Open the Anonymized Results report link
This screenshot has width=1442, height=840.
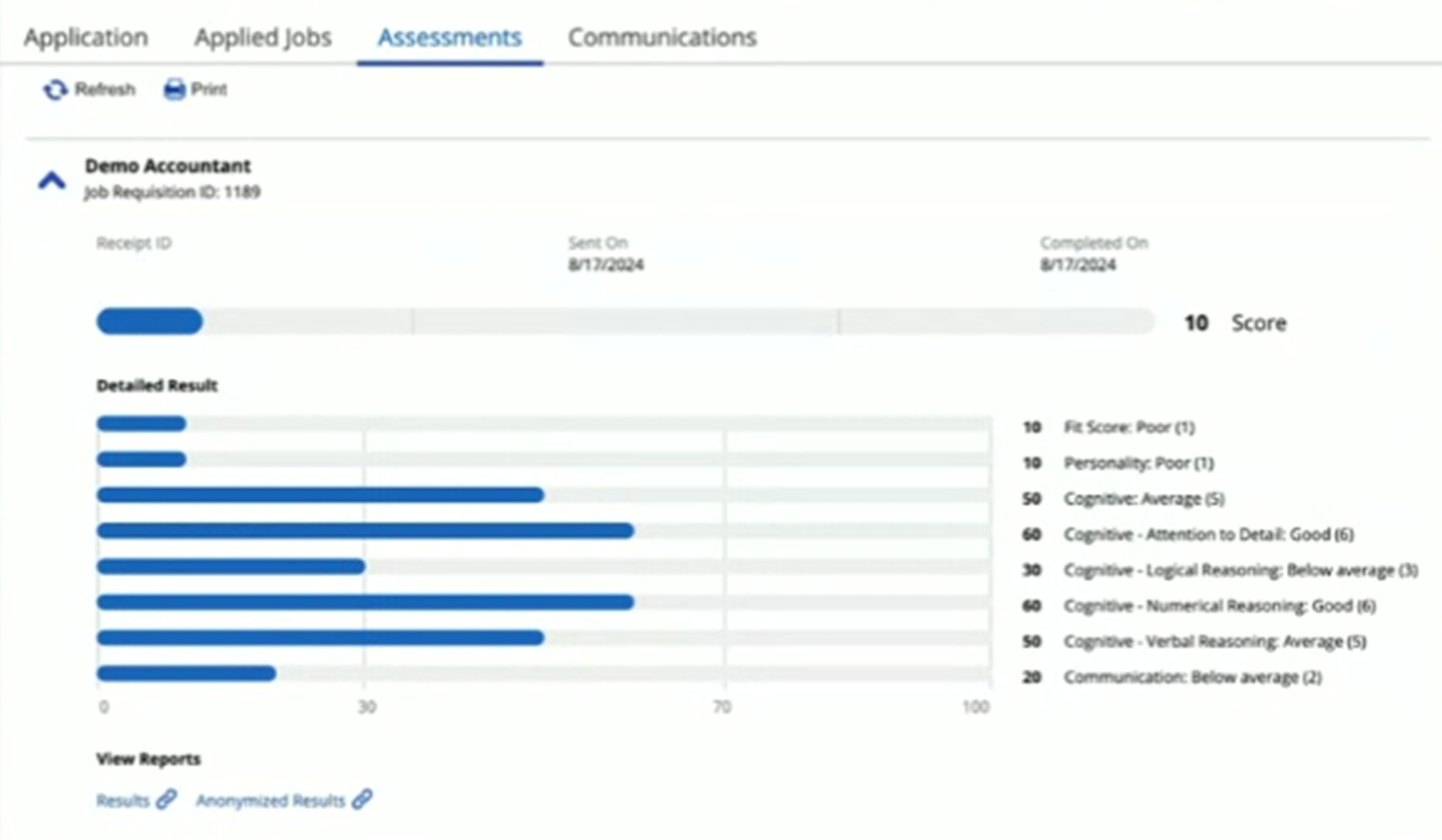click(x=270, y=800)
